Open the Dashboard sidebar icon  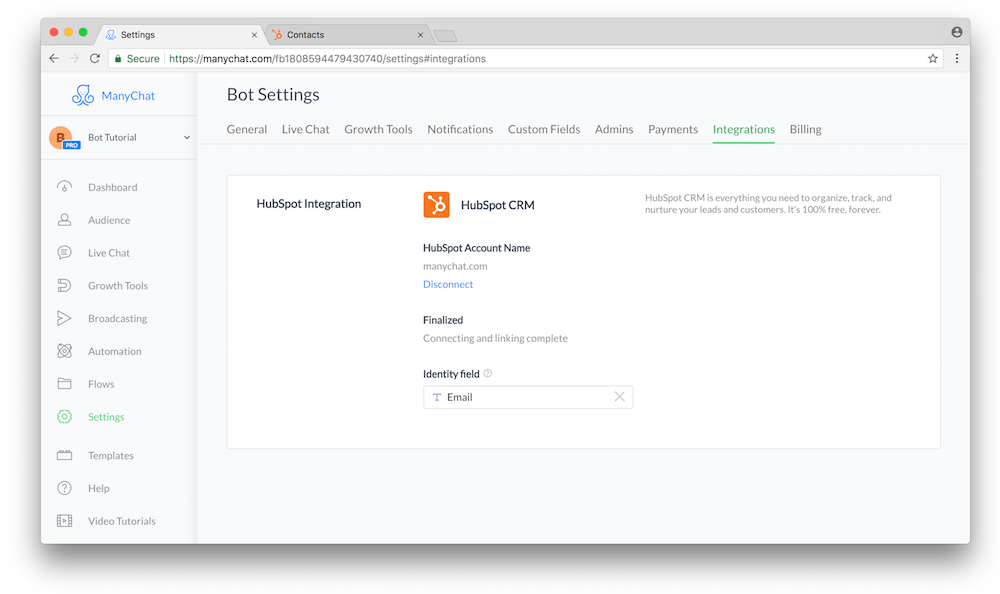point(64,187)
